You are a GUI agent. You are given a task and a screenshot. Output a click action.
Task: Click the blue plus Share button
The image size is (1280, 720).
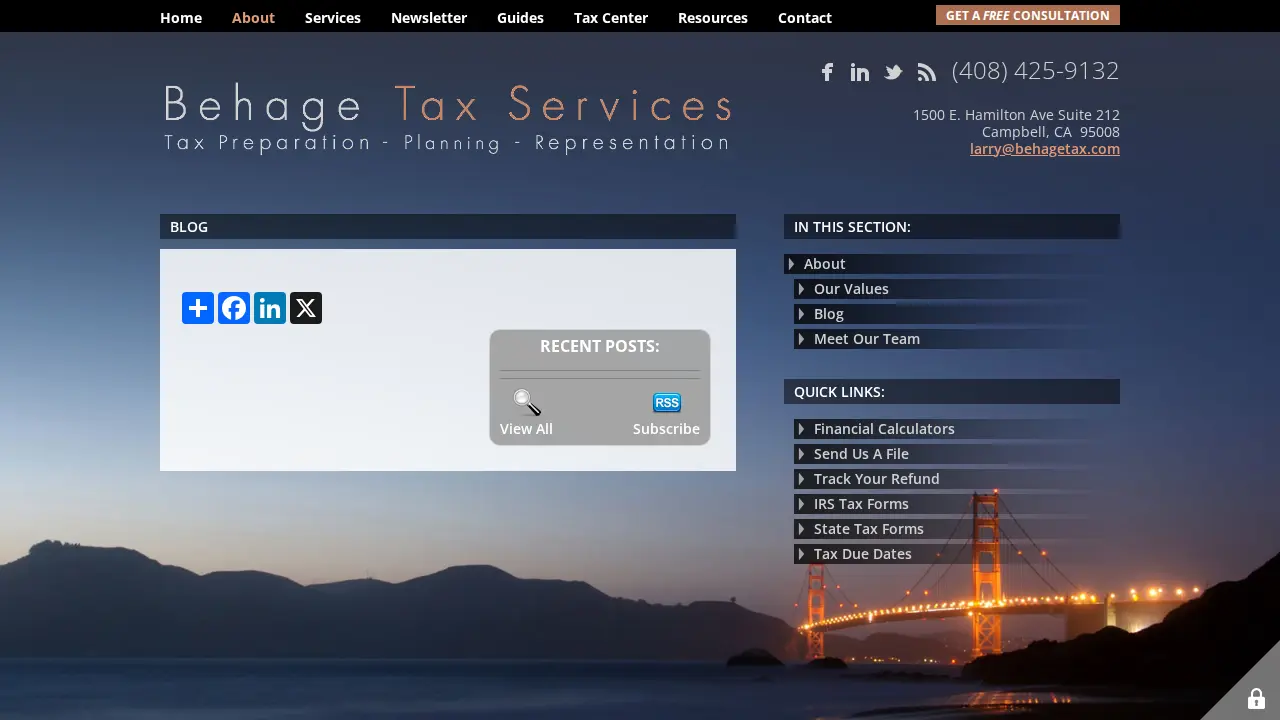click(198, 308)
